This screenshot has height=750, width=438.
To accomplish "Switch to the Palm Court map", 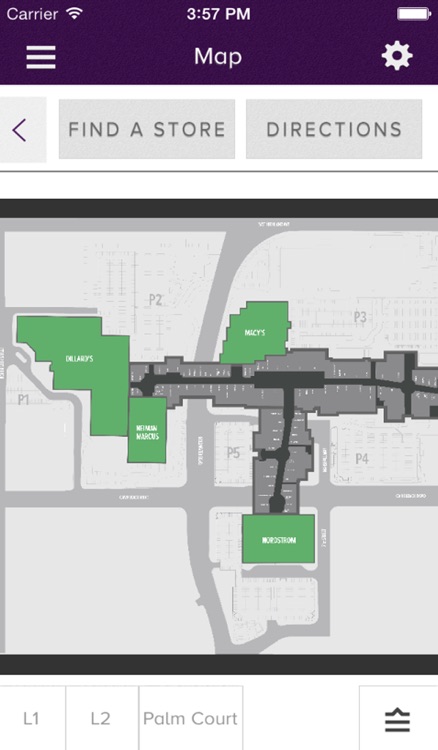I will tap(190, 718).
